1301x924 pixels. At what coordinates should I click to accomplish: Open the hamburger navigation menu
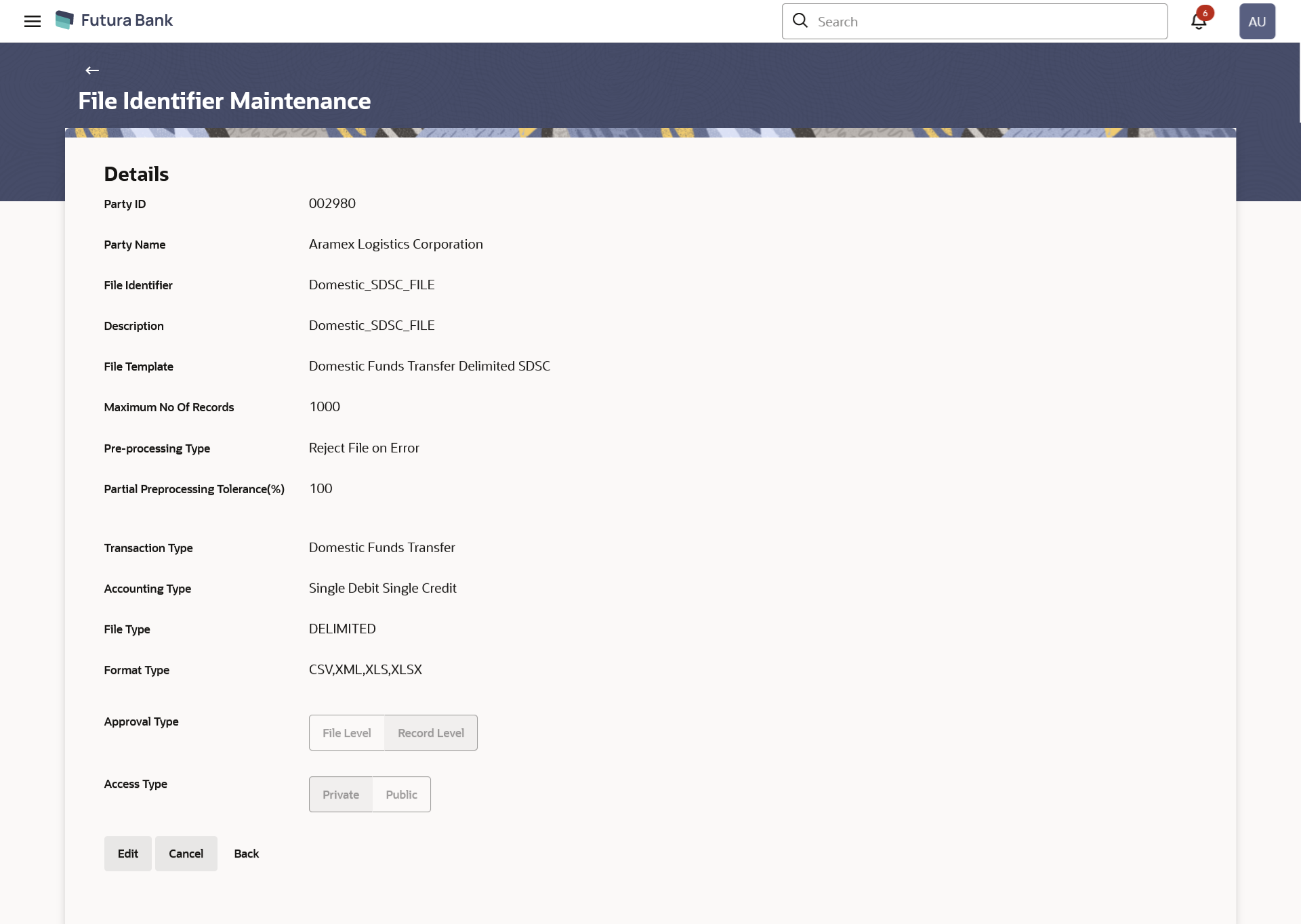[x=32, y=21]
